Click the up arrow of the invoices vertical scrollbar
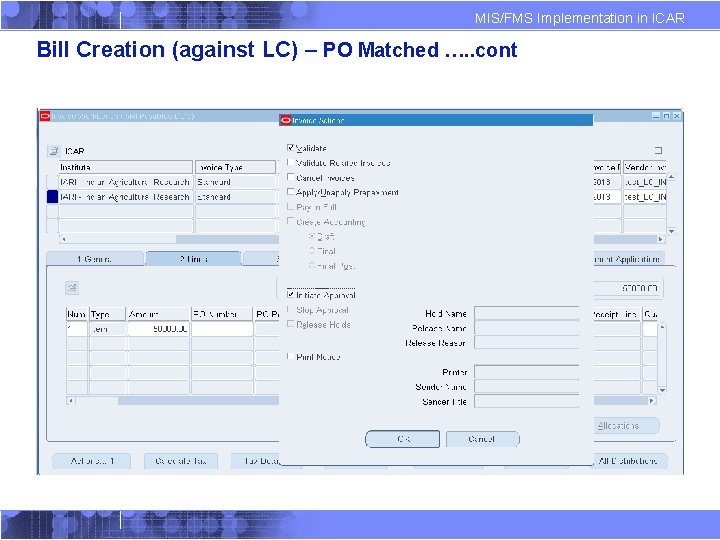 click(671, 176)
